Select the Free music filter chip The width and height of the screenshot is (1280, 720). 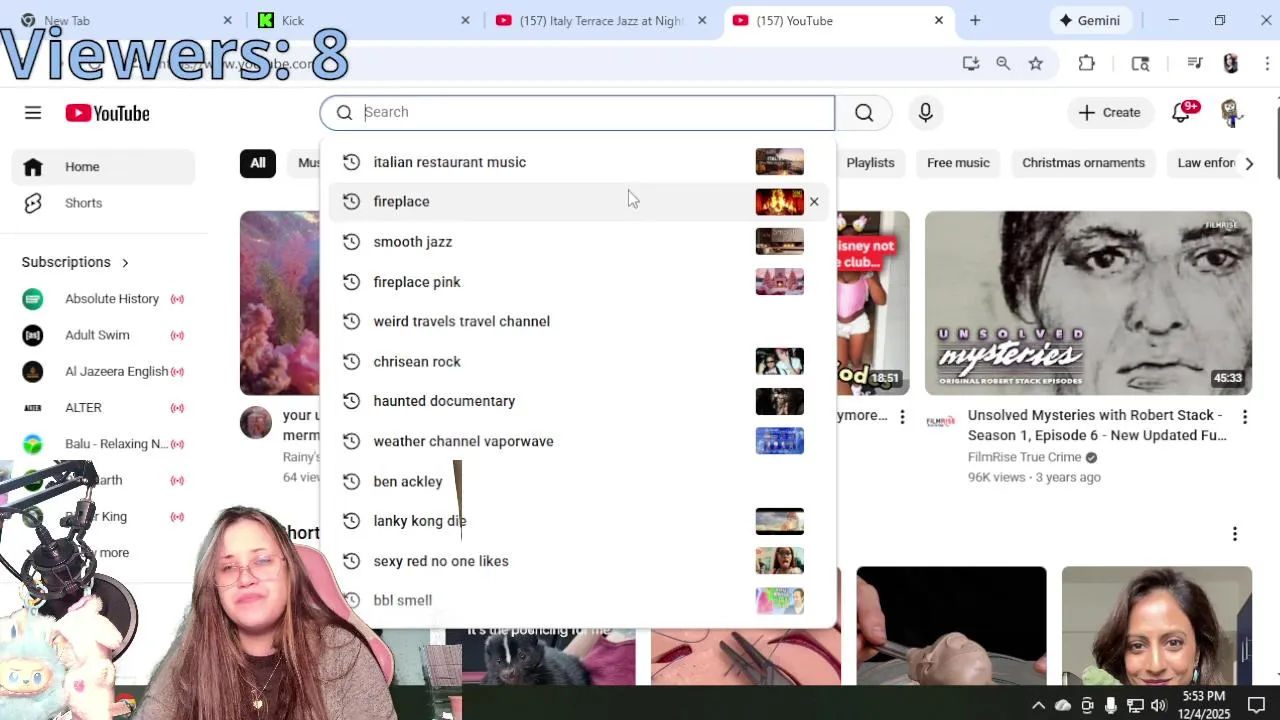[958, 163]
